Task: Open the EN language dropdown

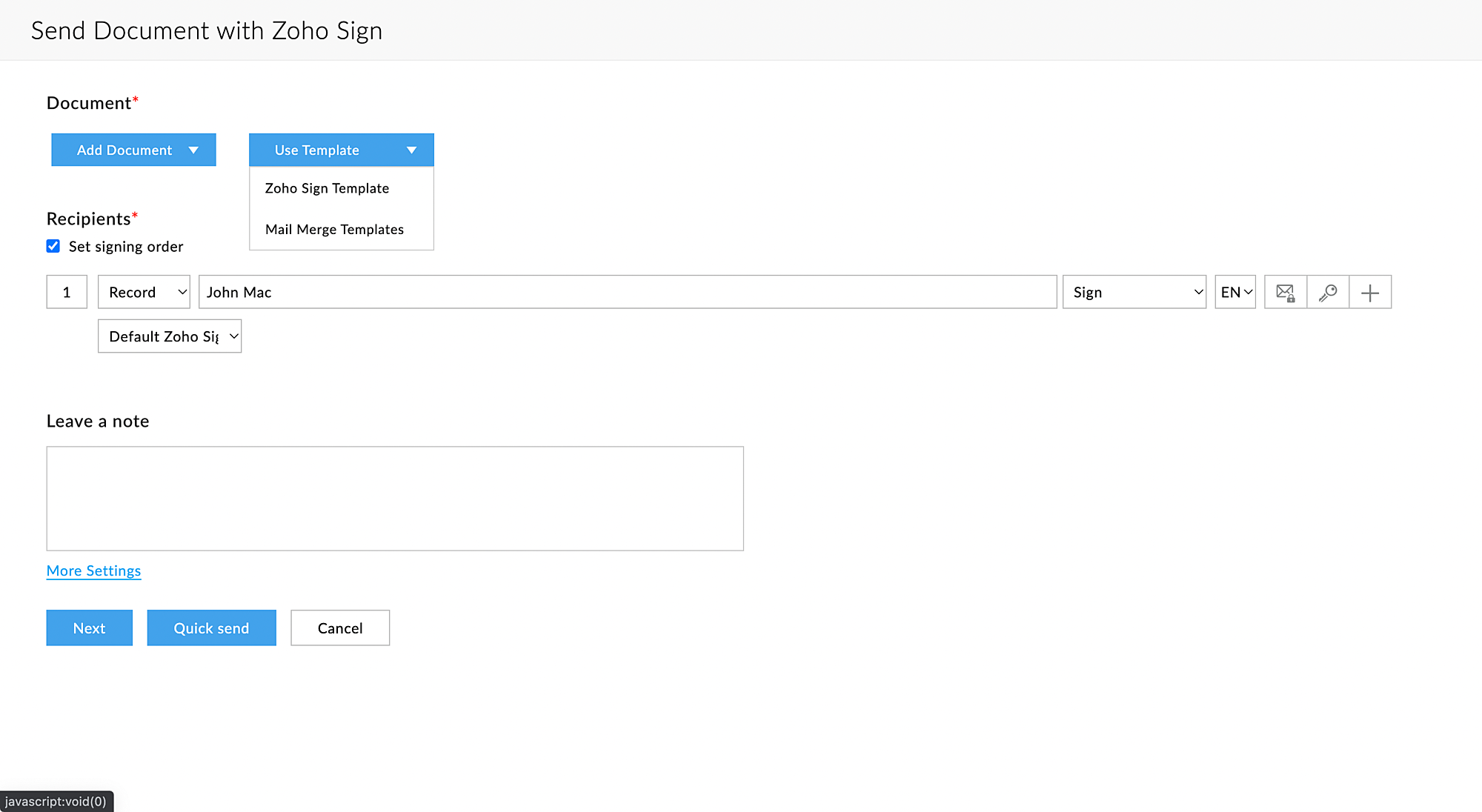Action: [1235, 293]
